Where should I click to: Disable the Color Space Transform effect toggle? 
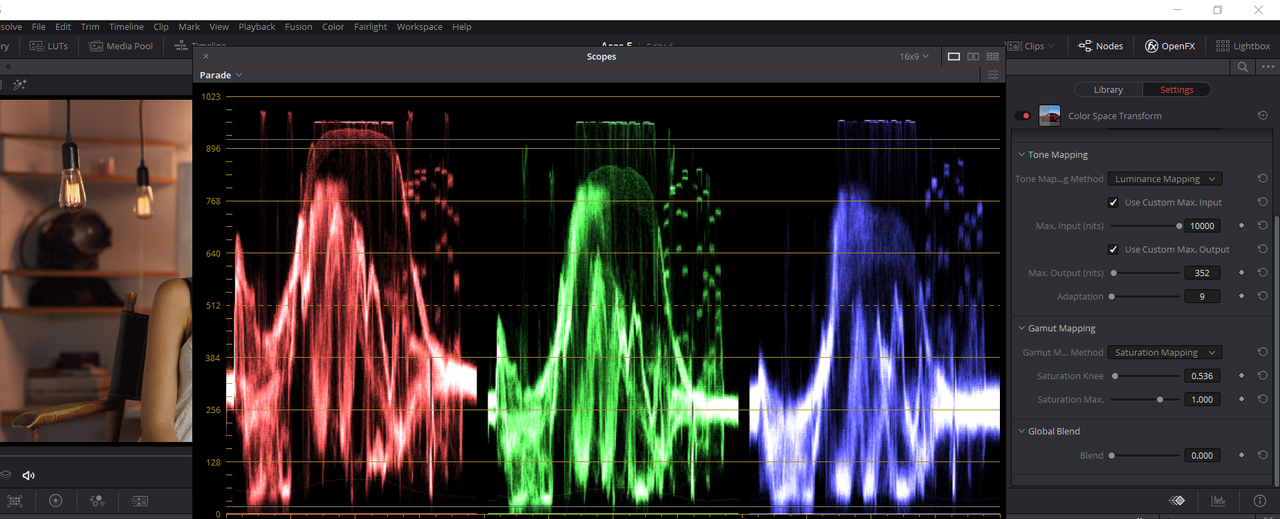click(1023, 116)
